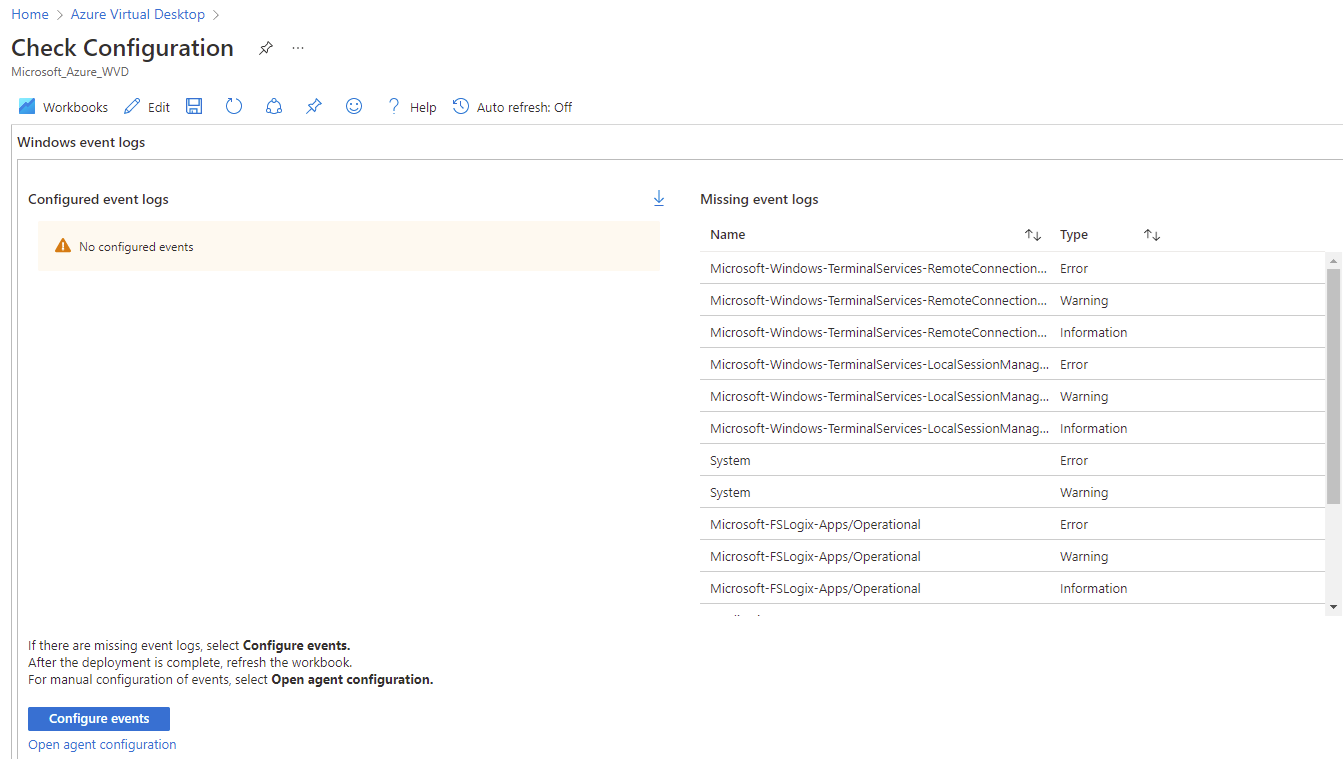Screen dimensions: 1343x759
Task: Select the FSLogix-Apps/Operational Error row
Action: pyautogui.click(x=1013, y=524)
